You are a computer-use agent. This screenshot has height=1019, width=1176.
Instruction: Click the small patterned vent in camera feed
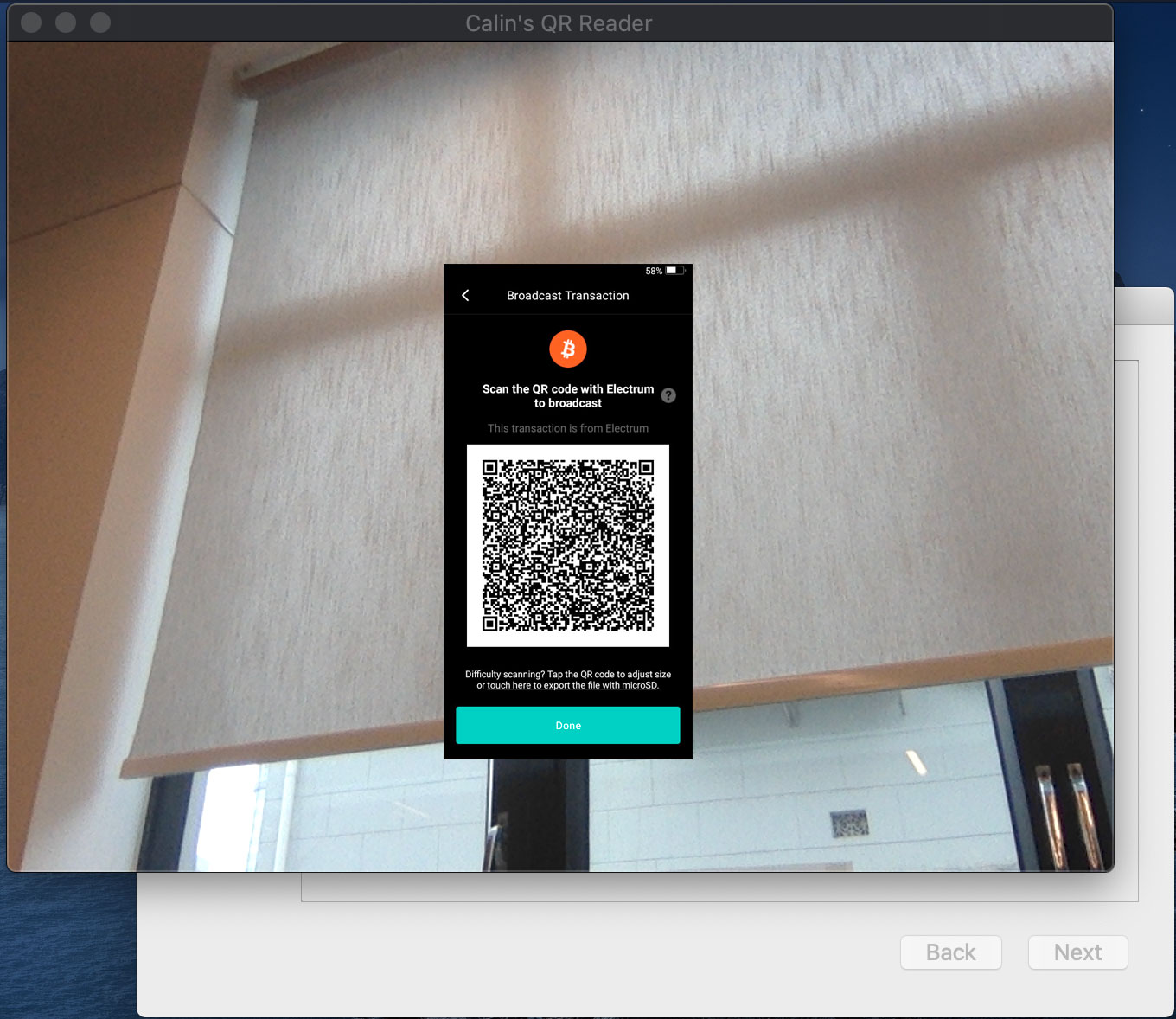point(849,824)
